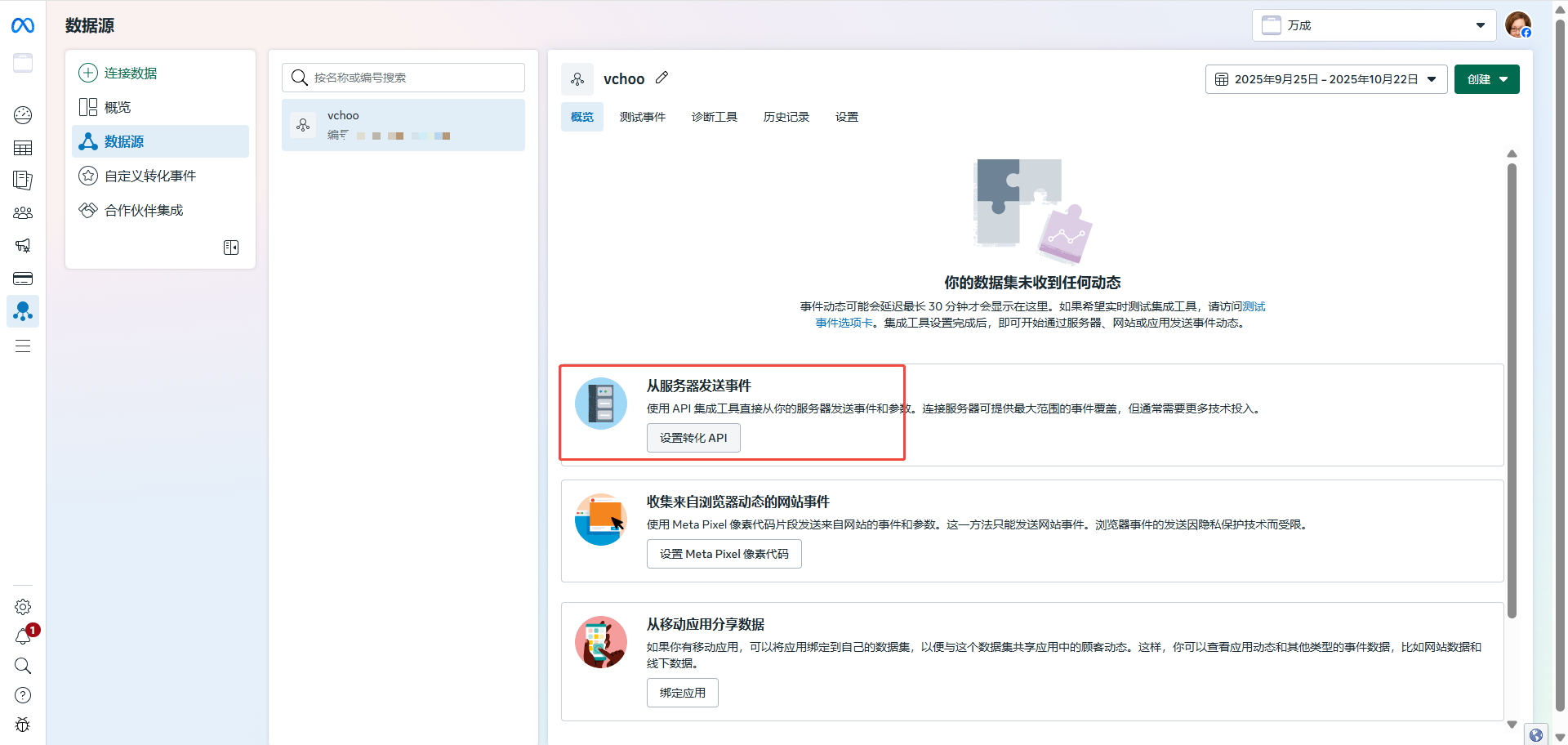
Task: Click the Meta logo icon
Action: [23, 26]
